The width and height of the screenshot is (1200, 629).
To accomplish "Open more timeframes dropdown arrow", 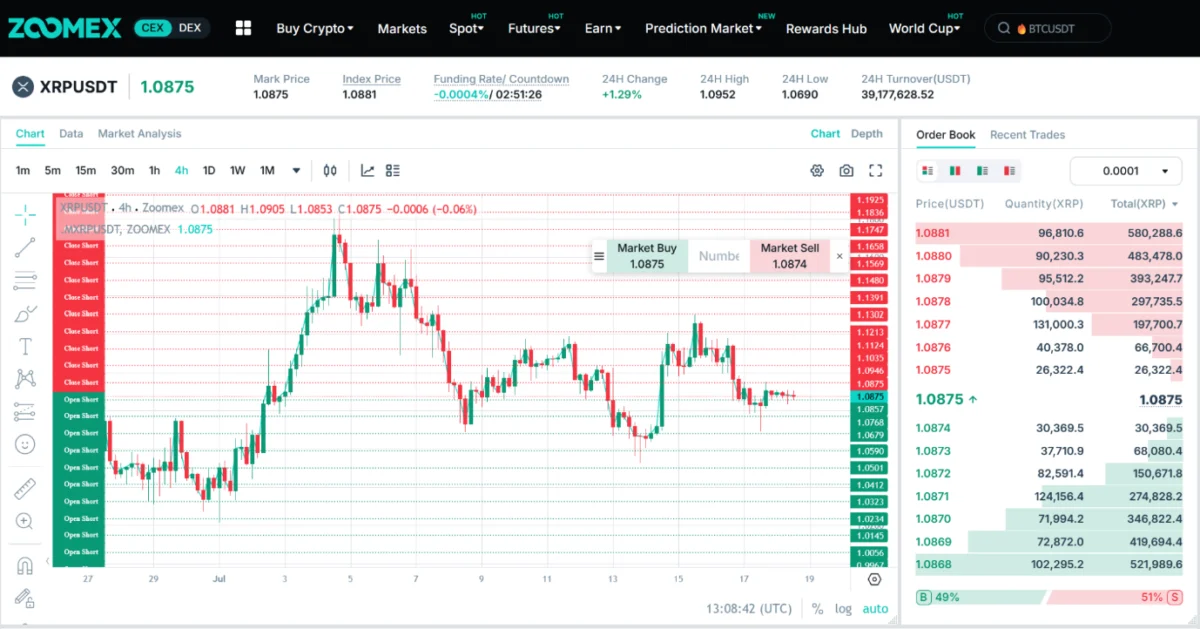I will (x=296, y=170).
